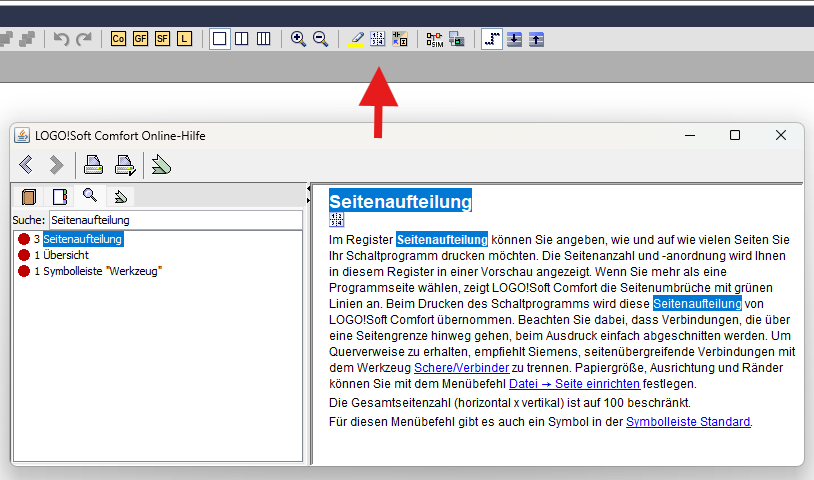Open the search magnifier tab

pos(90,196)
